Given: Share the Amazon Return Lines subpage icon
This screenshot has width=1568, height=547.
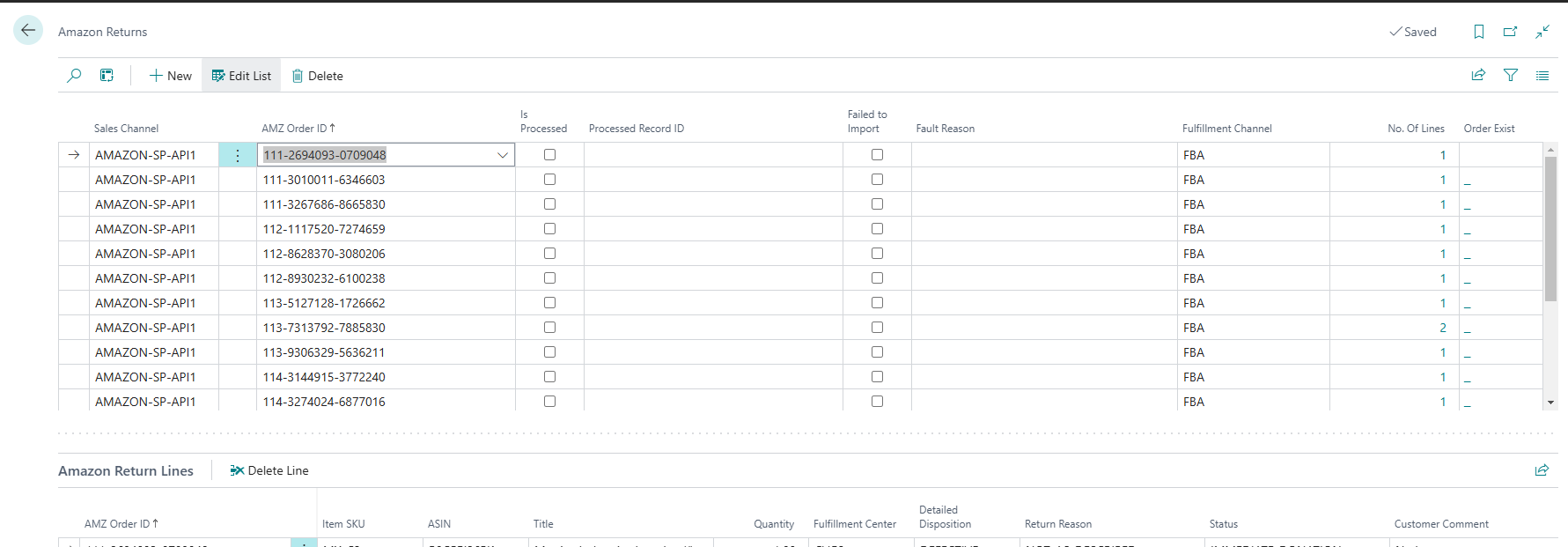Looking at the screenshot, I should pyautogui.click(x=1542, y=470).
